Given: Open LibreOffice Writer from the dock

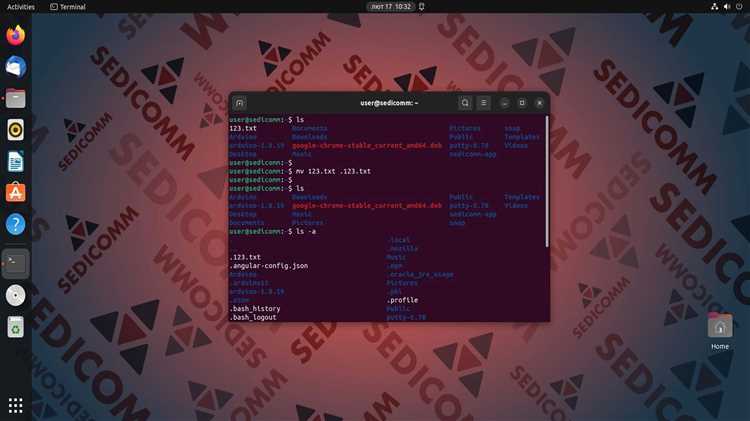Looking at the screenshot, I should tap(15, 161).
